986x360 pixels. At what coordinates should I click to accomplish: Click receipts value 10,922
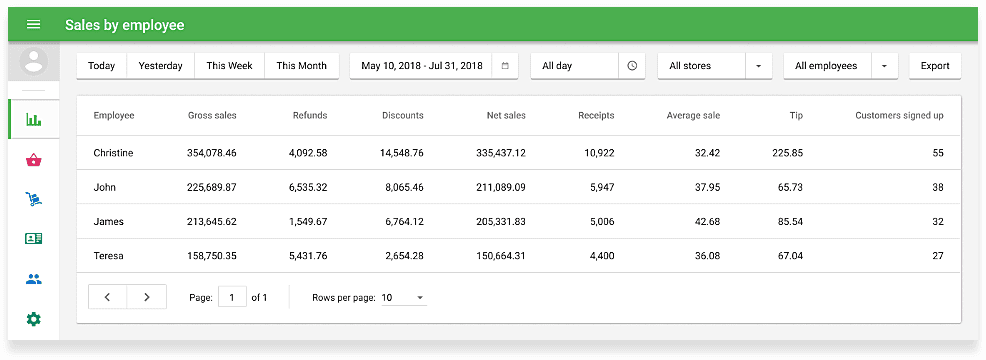pos(599,153)
